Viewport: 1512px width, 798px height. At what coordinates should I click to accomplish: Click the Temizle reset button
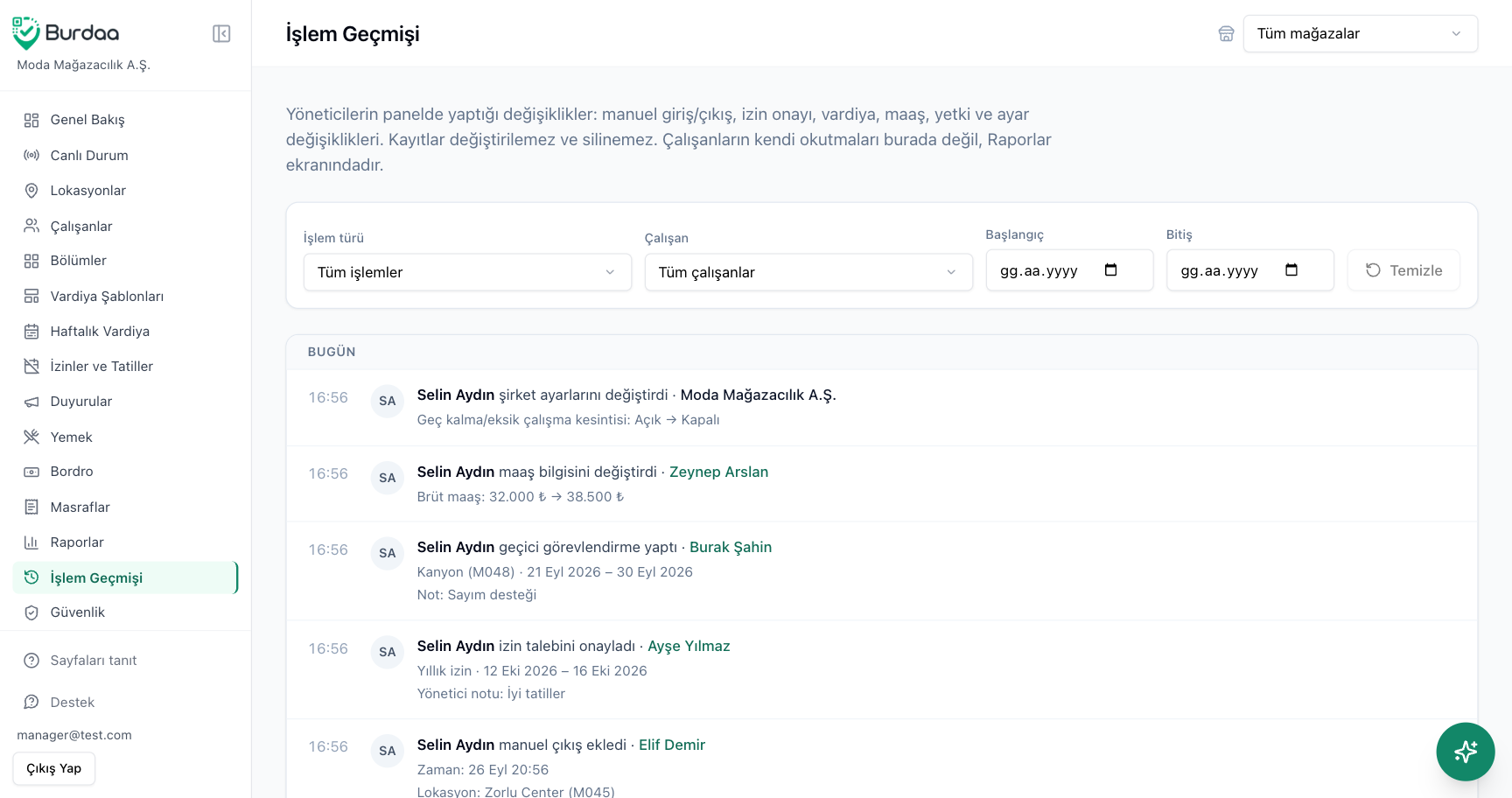tap(1403, 270)
